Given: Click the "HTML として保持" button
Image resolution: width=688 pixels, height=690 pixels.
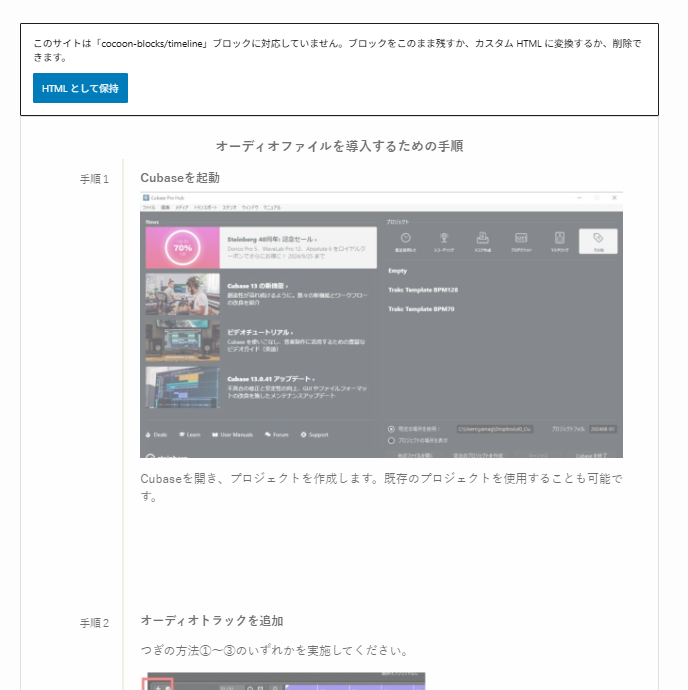Looking at the screenshot, I should coord(80,88).
